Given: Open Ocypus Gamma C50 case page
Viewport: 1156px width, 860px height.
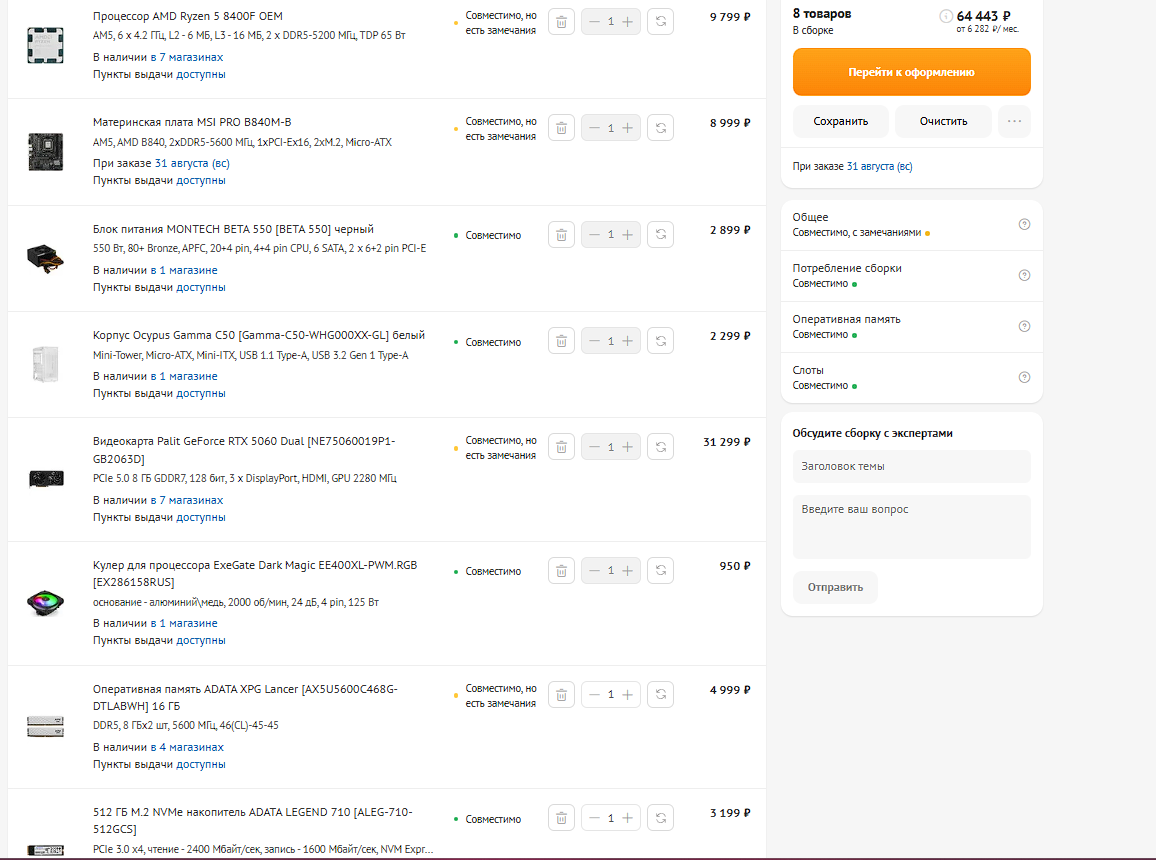Looking at the screenshot, I should 259,335.
